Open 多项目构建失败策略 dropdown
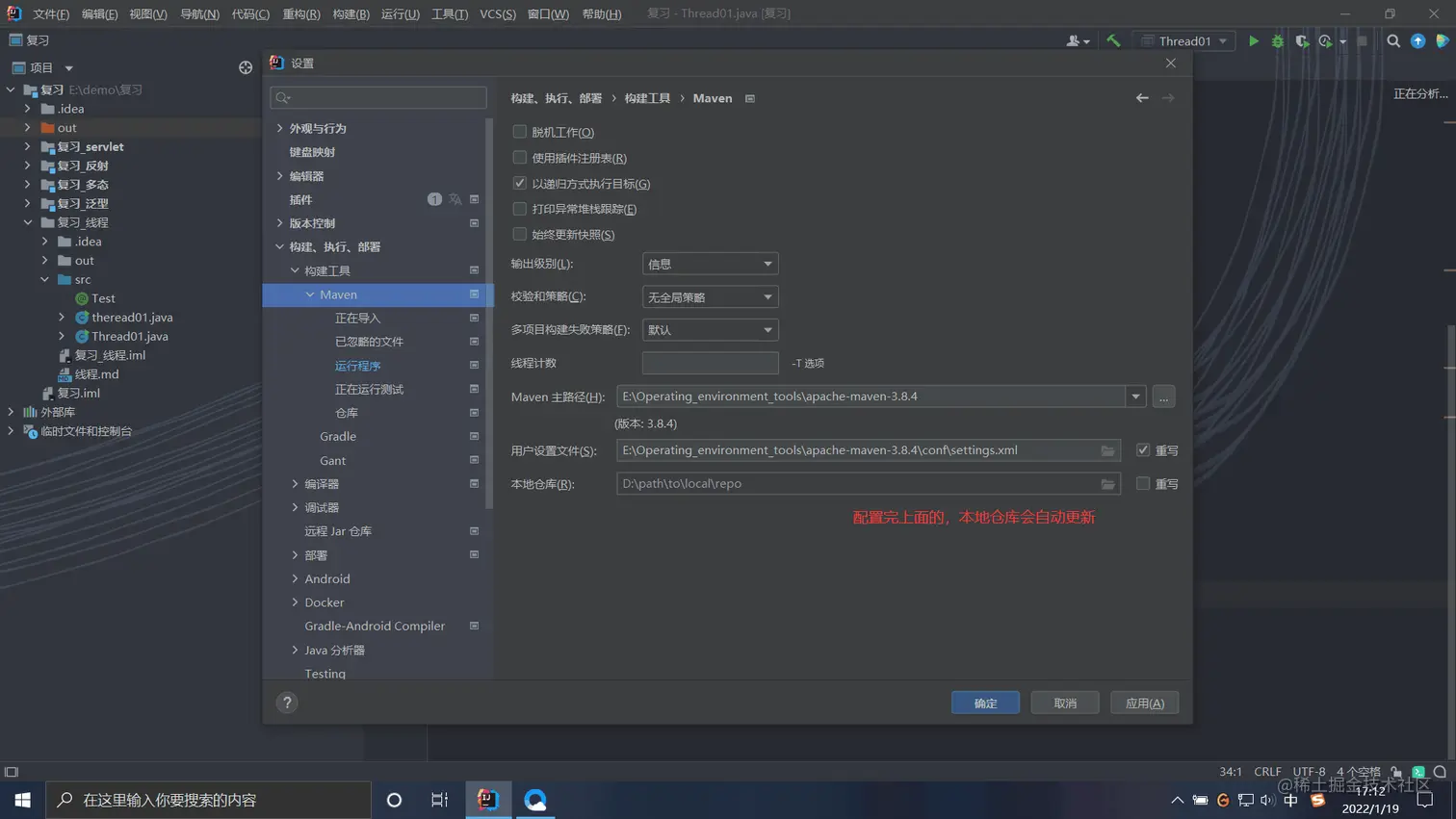This screenshot has width=1456, height=819. click(x=710, y=330)
